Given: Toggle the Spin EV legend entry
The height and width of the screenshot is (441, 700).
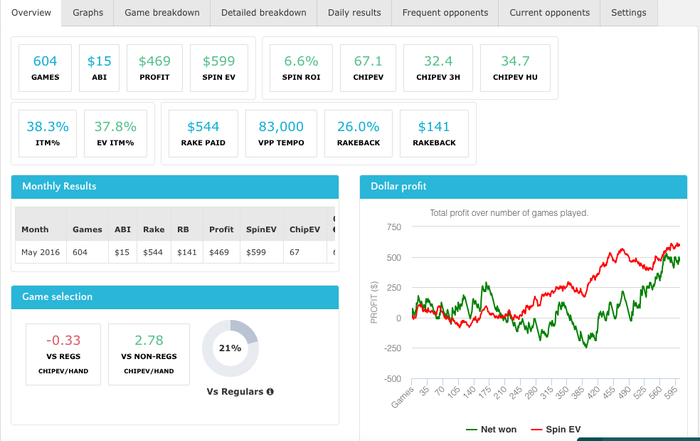Looking at the screenshot, I should coord(556,429).
